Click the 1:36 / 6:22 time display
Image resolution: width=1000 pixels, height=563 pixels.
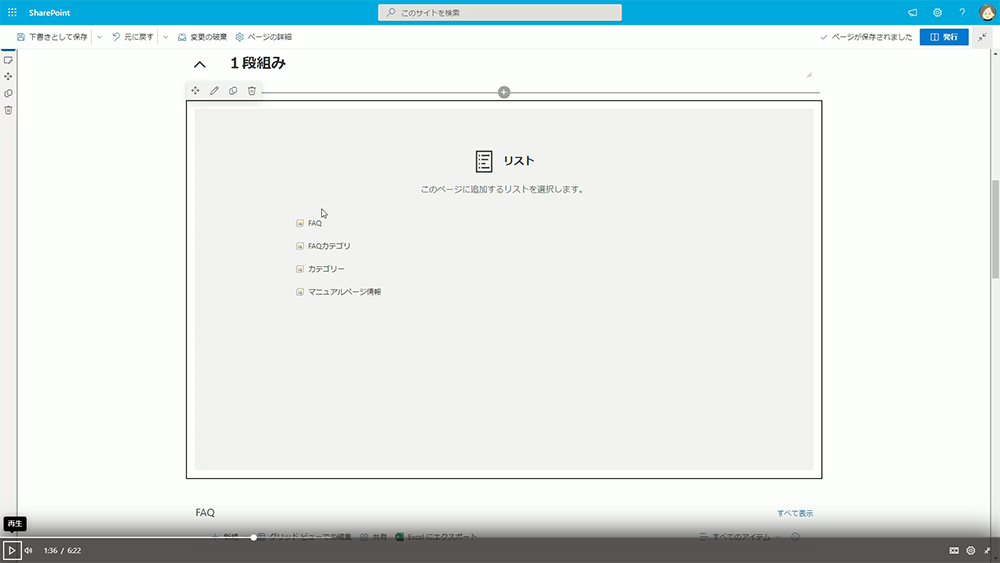point(62,550)
